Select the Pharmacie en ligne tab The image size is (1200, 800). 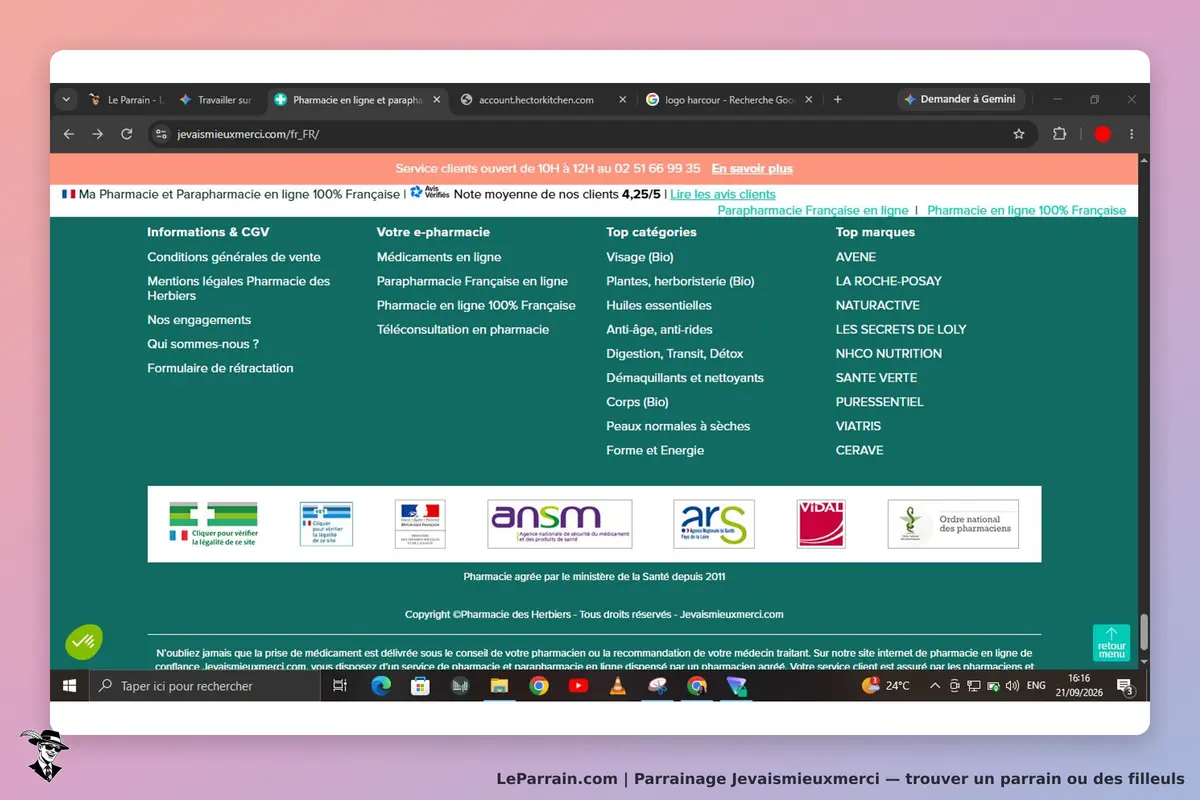tap(356, 100)
